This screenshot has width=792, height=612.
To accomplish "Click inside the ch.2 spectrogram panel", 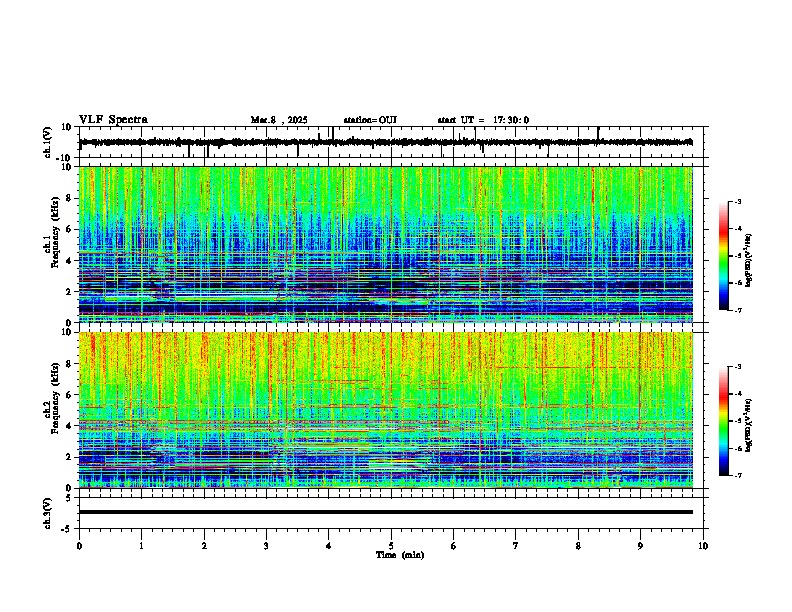I will (x=385, y=410).
